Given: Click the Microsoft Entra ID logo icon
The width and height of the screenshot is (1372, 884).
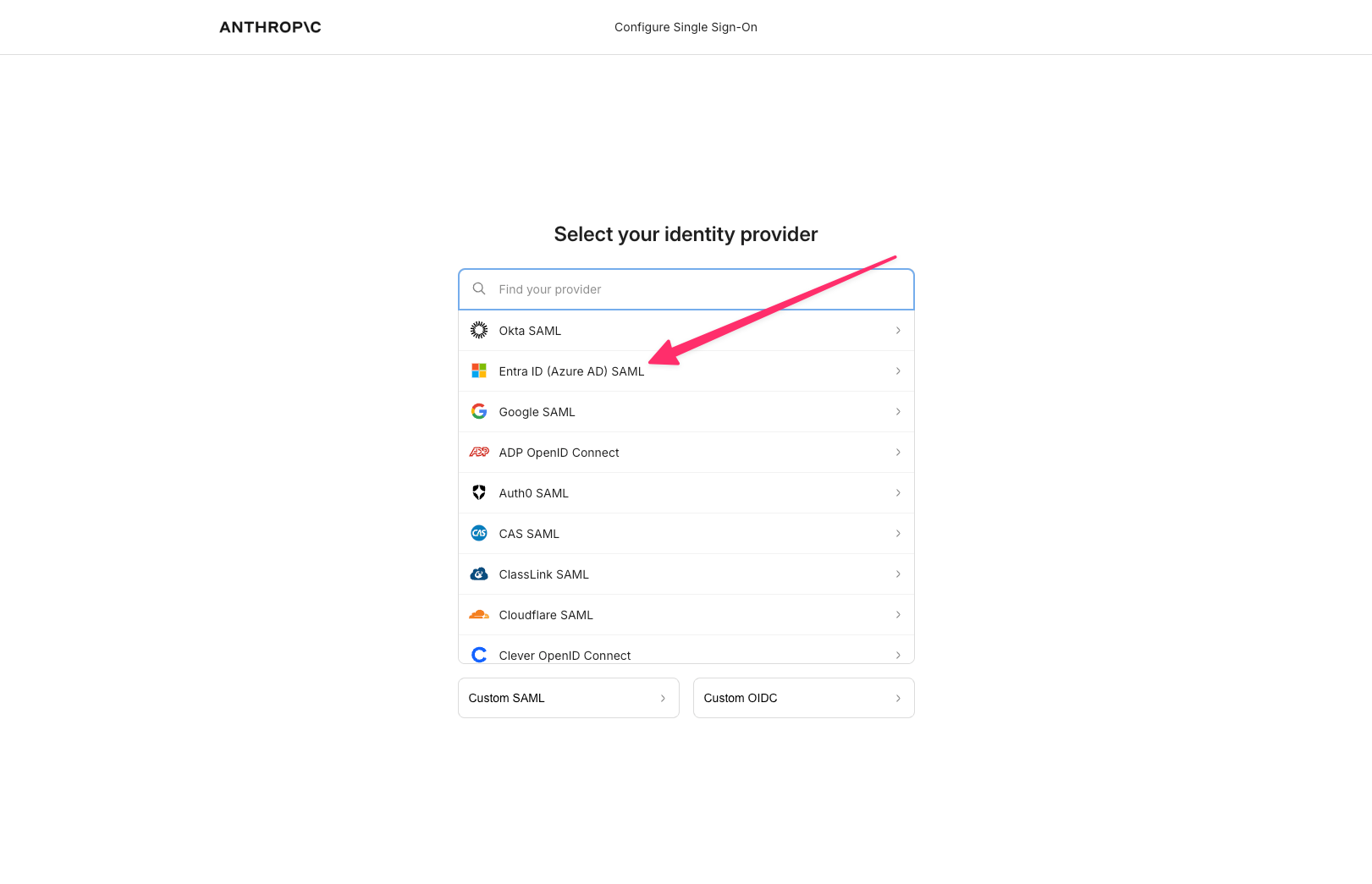Looking at the screenshot, I should (479, 371).
